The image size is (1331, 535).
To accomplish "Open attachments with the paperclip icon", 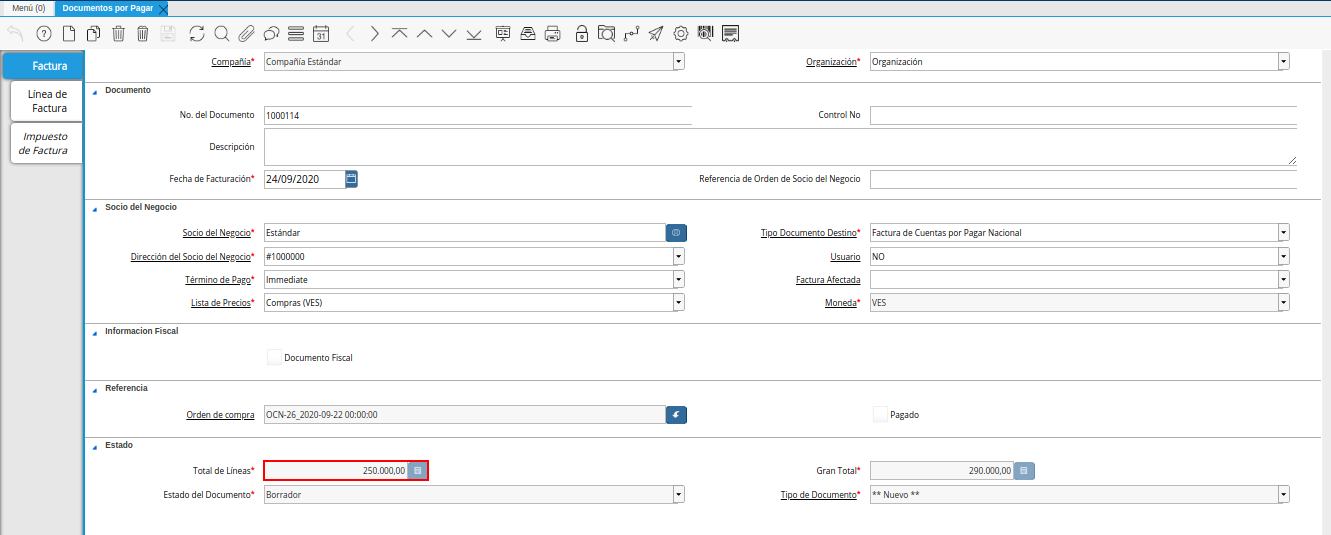I will [246, 34].
